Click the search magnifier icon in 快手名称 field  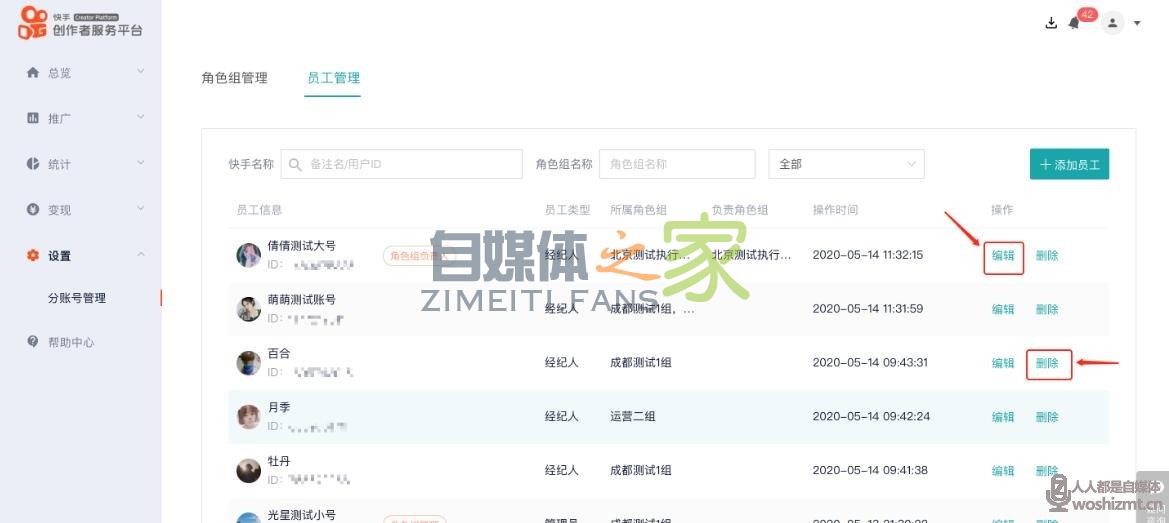point(295,164)
